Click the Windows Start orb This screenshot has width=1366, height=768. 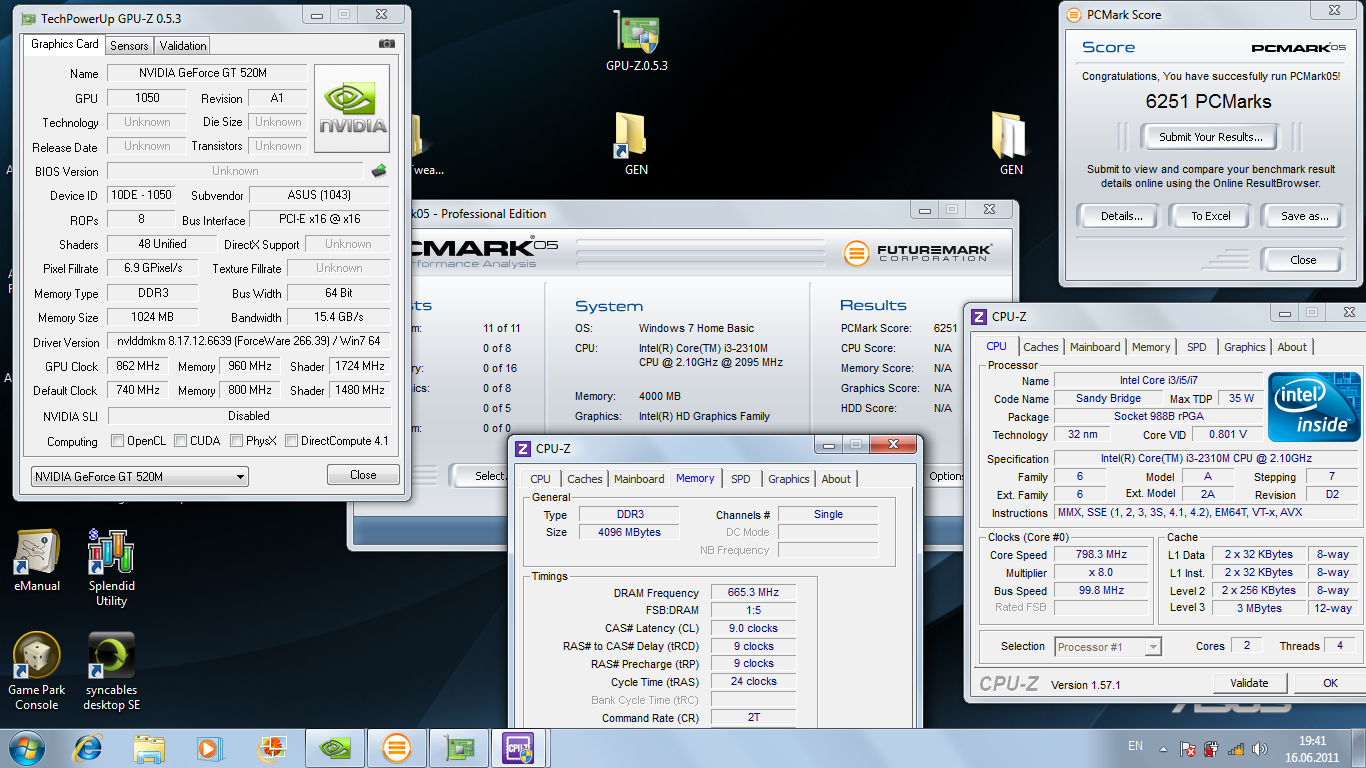pyautogui.click(x=25, y=748)
